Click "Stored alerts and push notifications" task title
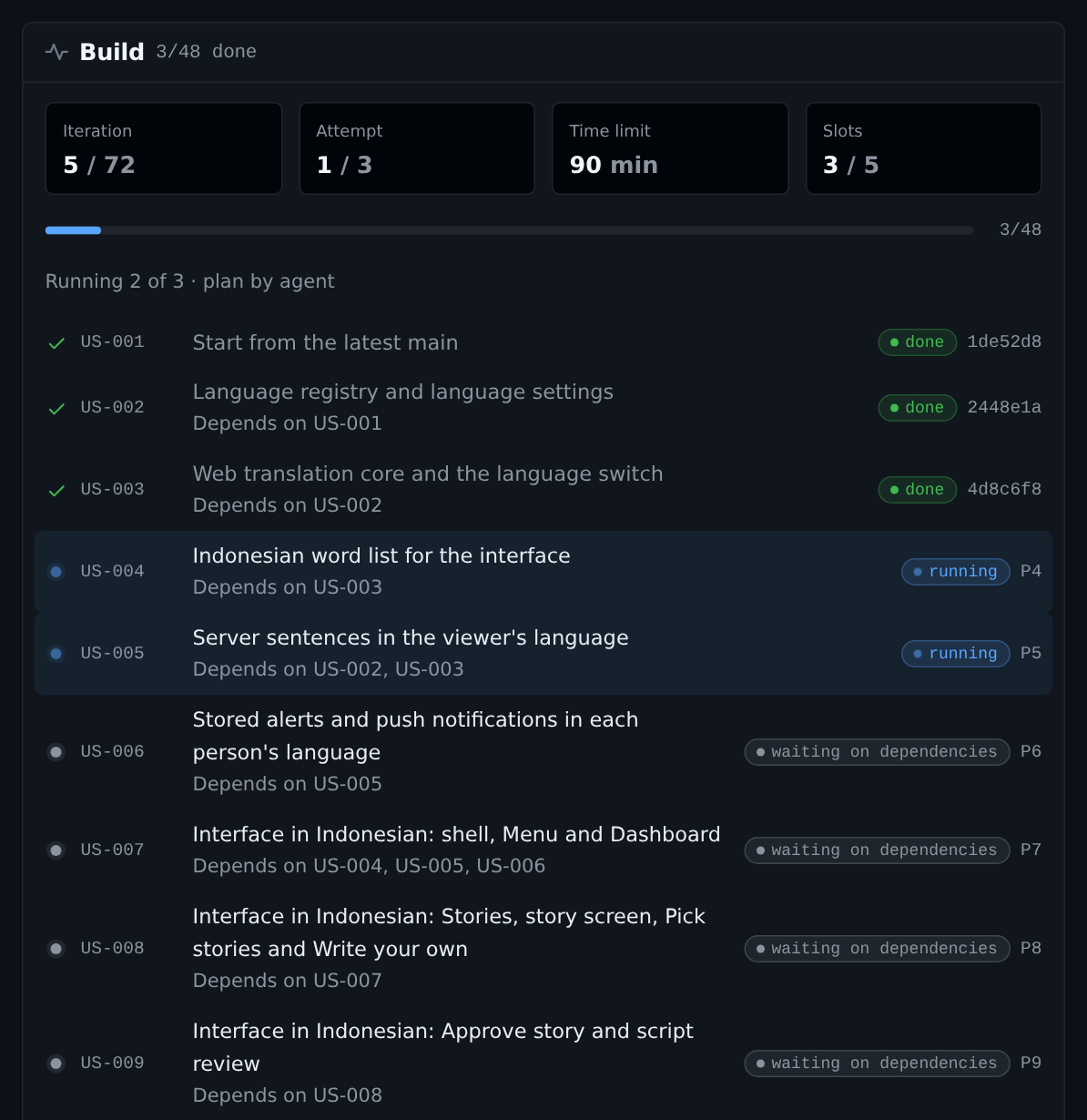Viewport: 1087px width, 1120px height. coord(415,736)
